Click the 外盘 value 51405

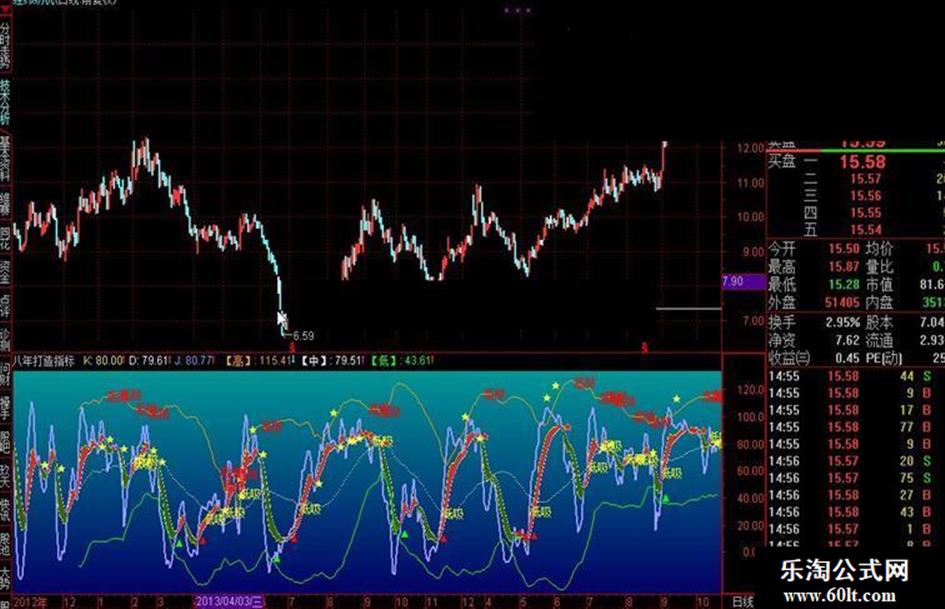(x=842, y=302)
